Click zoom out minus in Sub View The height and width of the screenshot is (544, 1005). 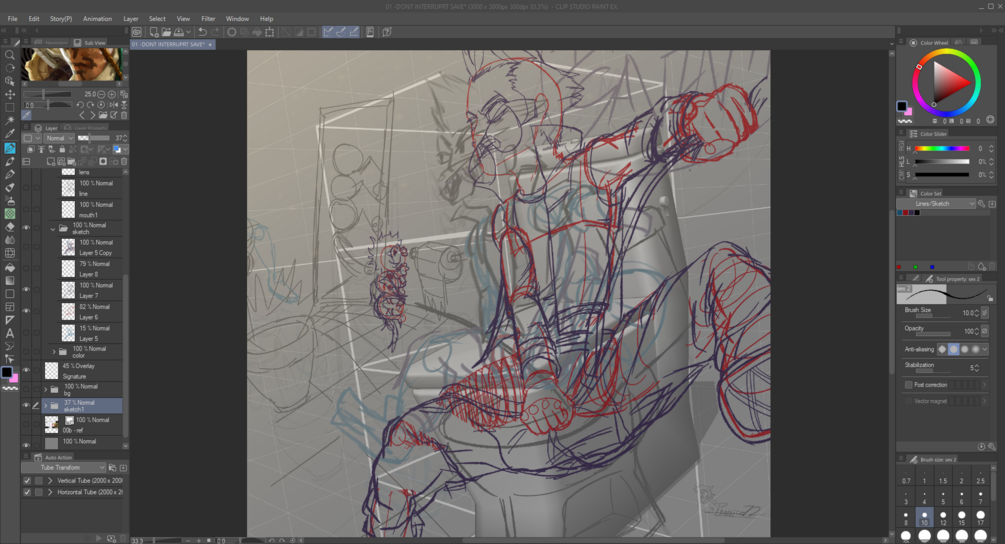coord(101,94)
